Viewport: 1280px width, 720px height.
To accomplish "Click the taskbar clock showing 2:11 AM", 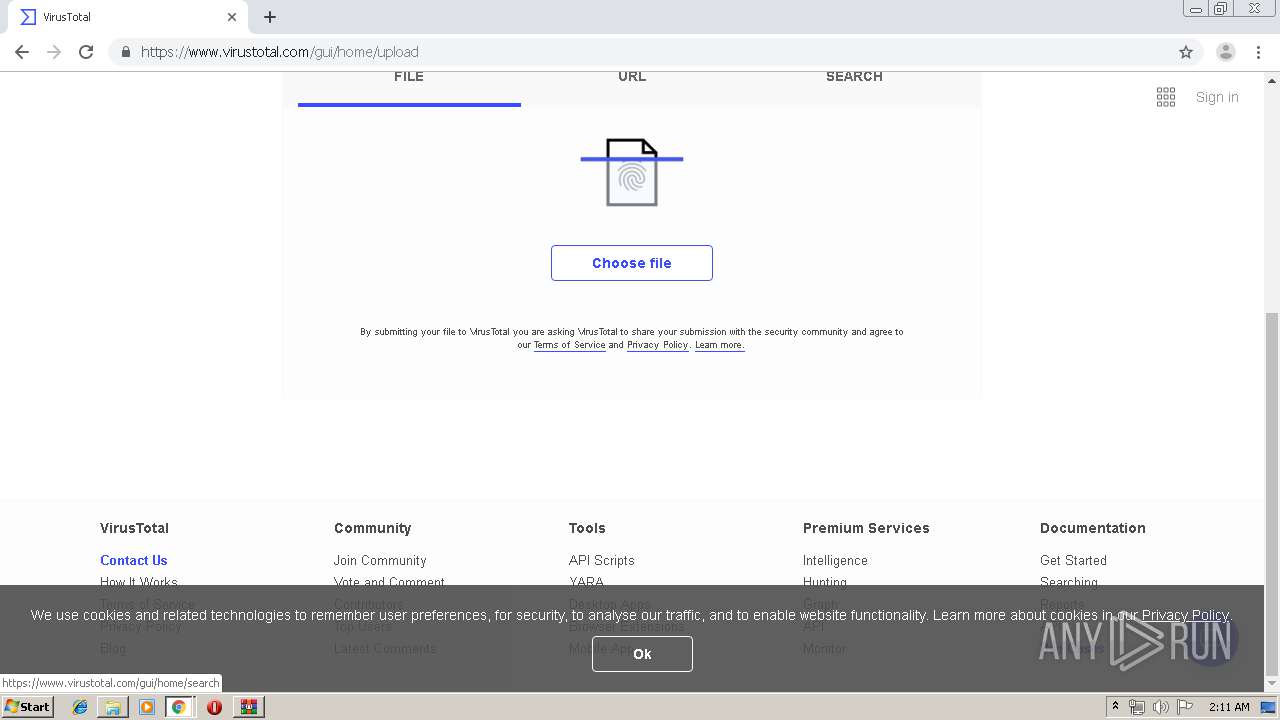I will (x=1229, y=707).
